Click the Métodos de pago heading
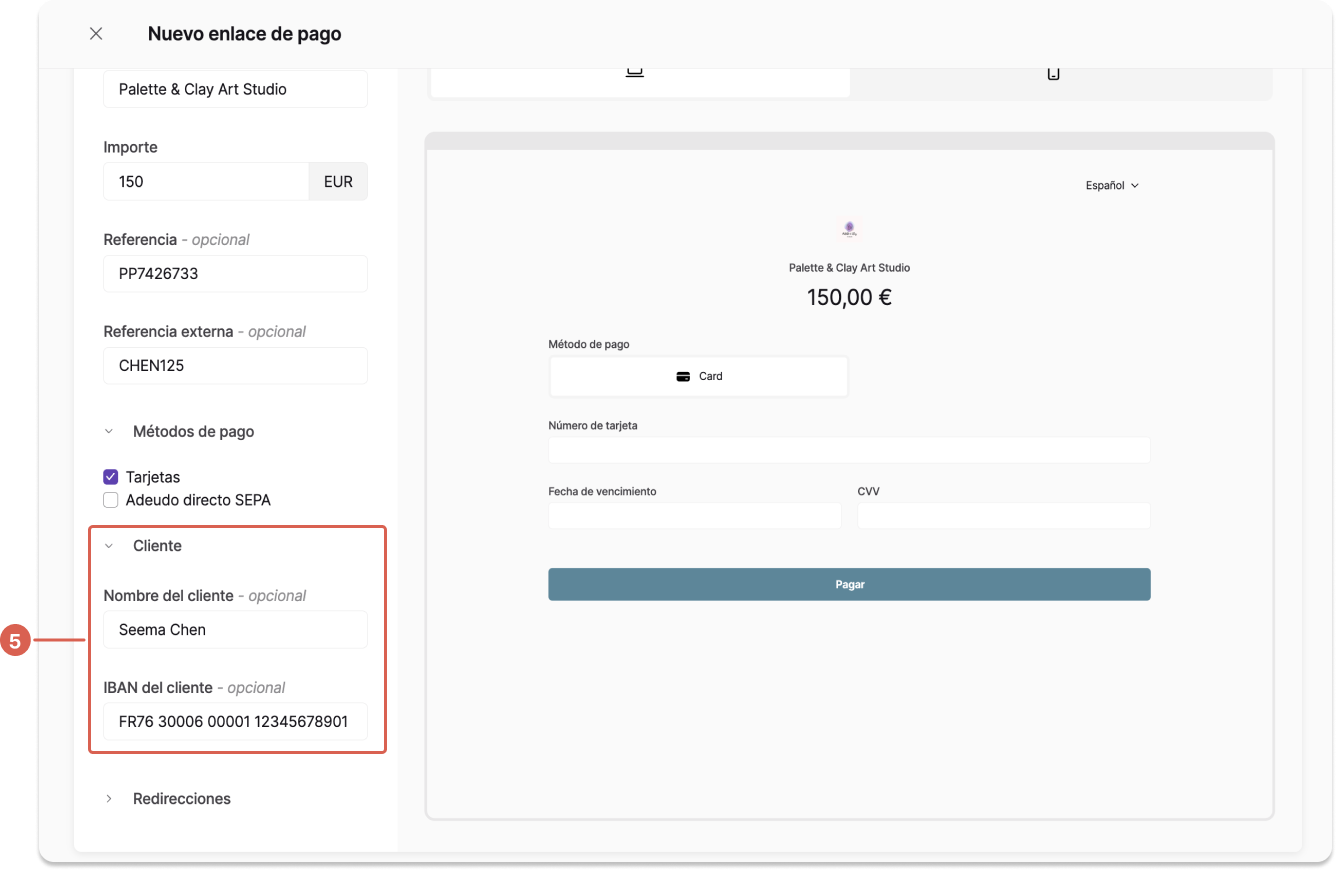This screenshot has width=1336, height=870. tap(194, 432)
